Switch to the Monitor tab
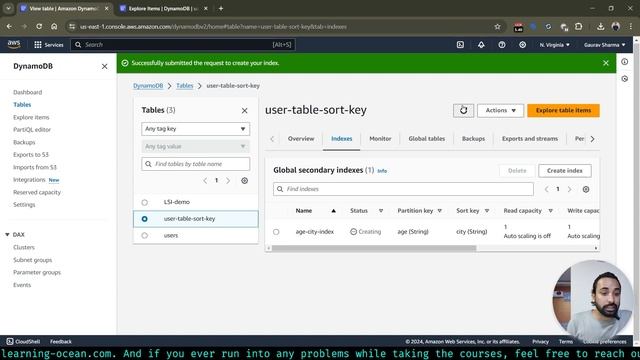The width and height of the screenshot is (640, 360). pos(380,139)
